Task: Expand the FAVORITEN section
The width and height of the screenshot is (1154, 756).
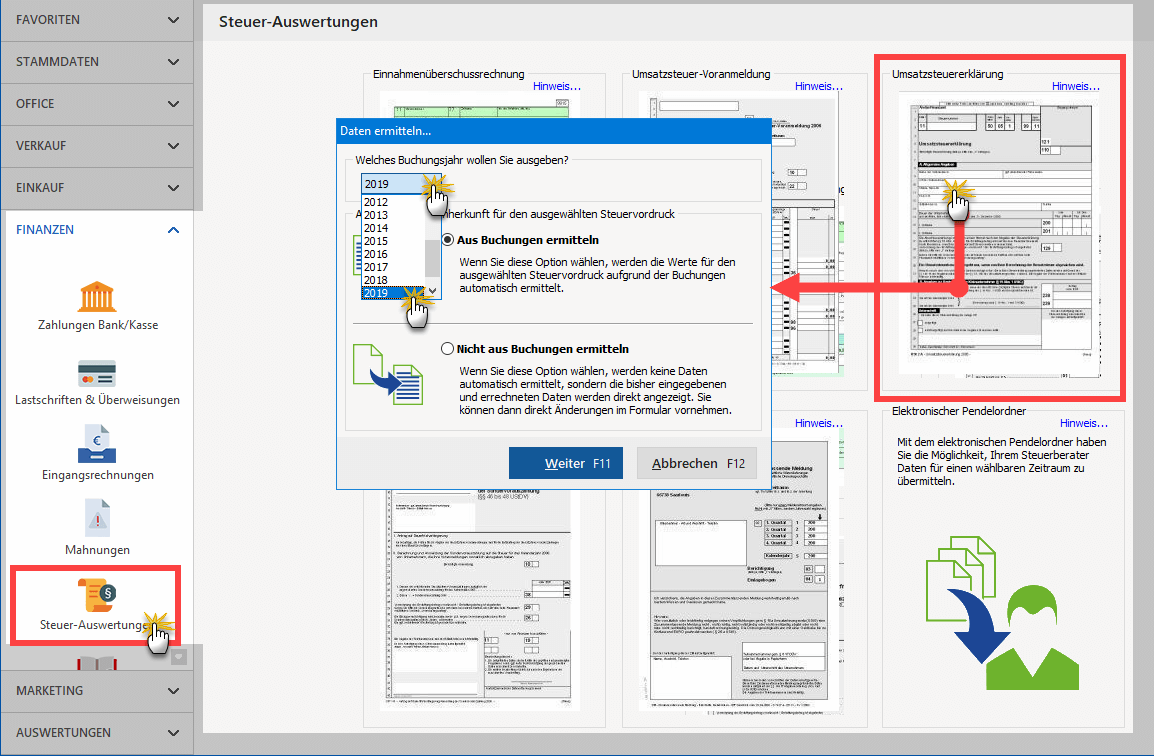Action: tap(96, 20)
